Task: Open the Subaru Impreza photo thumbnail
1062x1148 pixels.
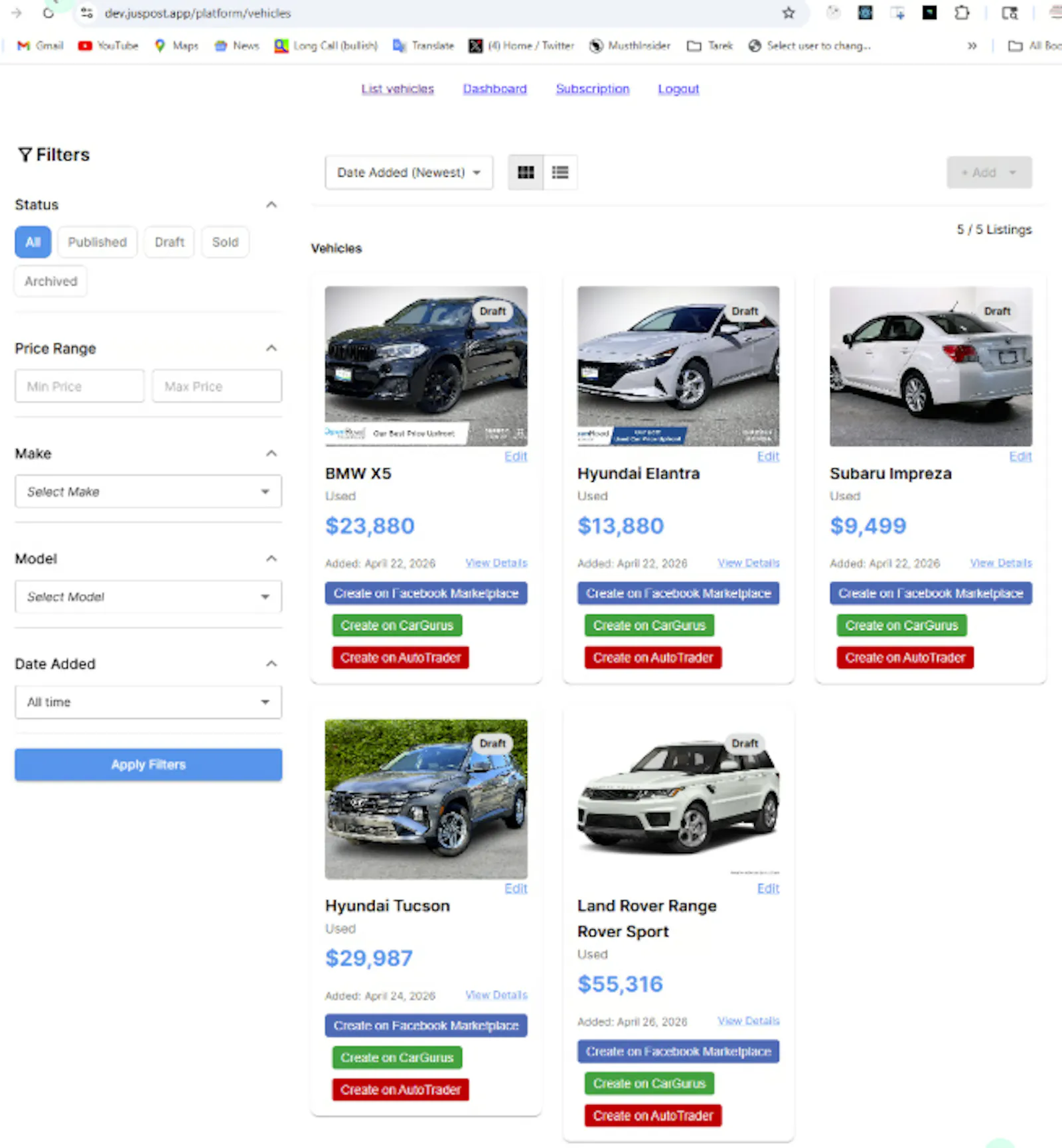Action: tap(931, 366)
